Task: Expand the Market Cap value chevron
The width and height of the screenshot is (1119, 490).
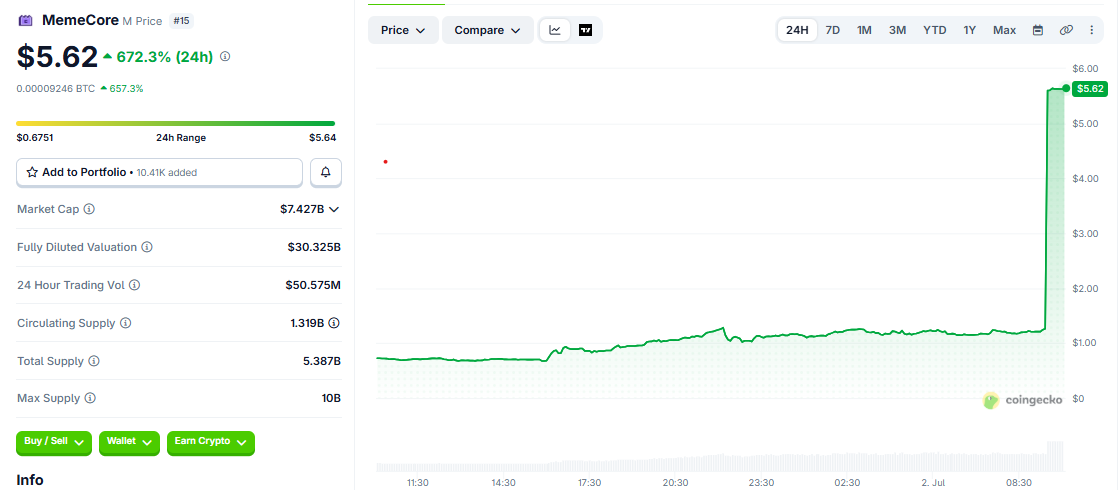Action: (334, 209)
